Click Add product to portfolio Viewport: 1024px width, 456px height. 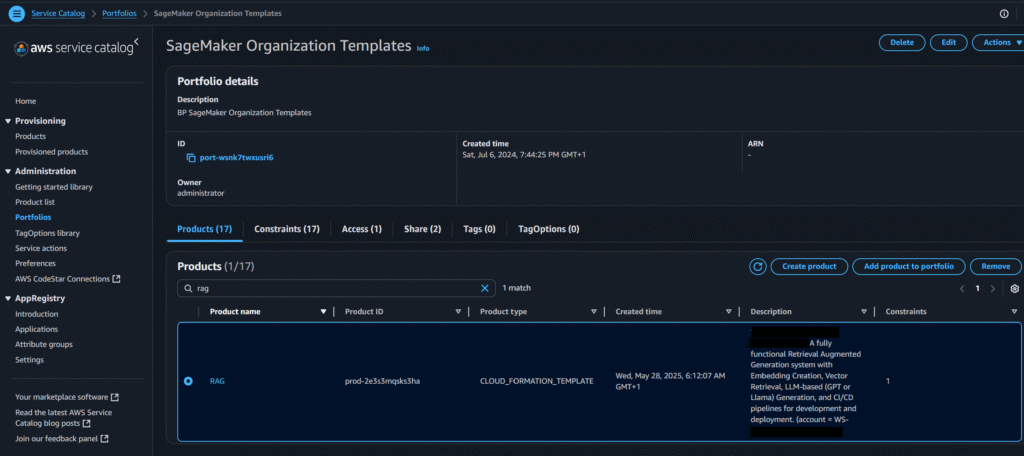[x=914, y=266]
